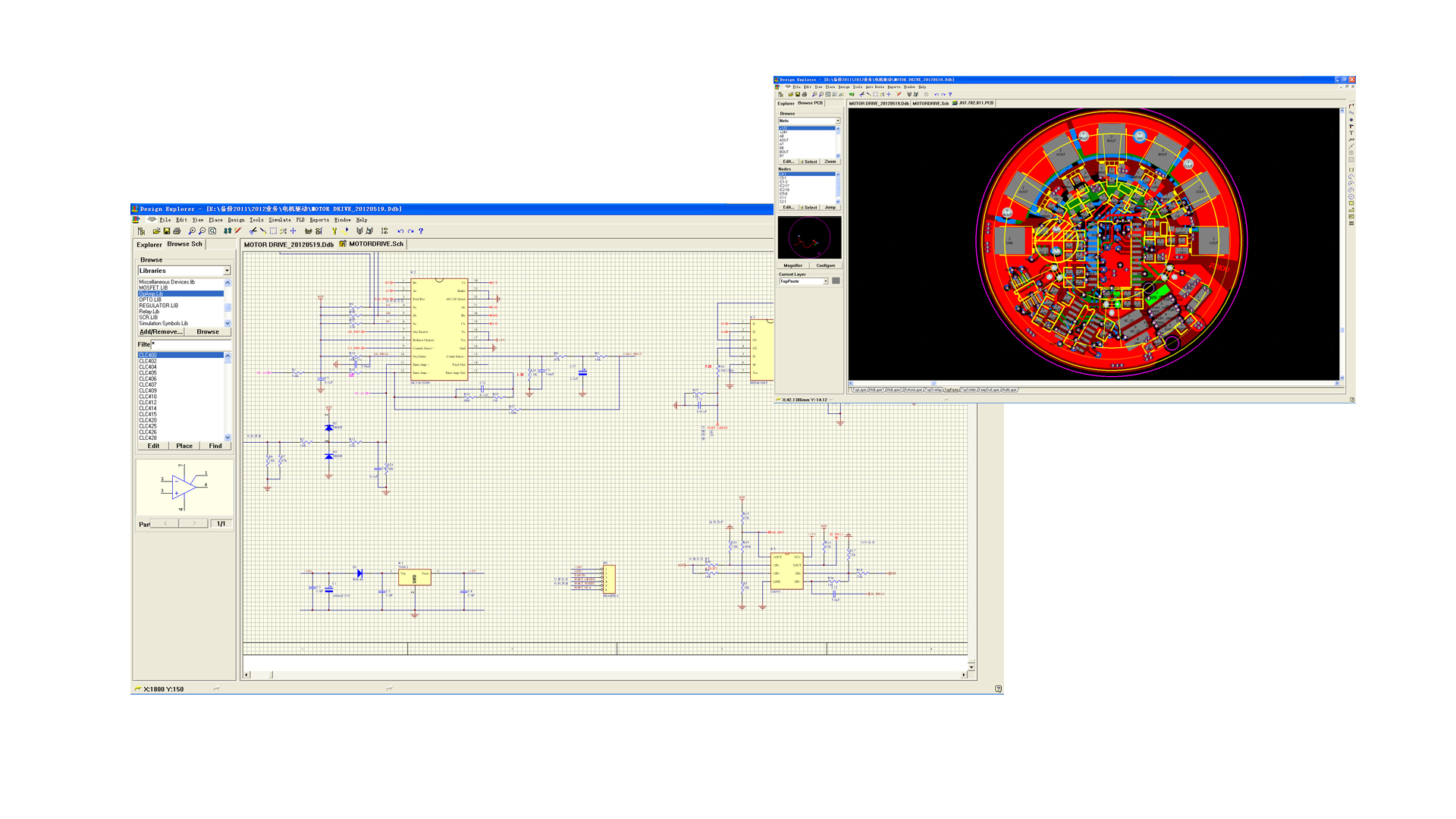The width and height of the screenshot is (1456, 819).
Task: Select JH7.702.011.PCB document tab
Action: point(973,103)
